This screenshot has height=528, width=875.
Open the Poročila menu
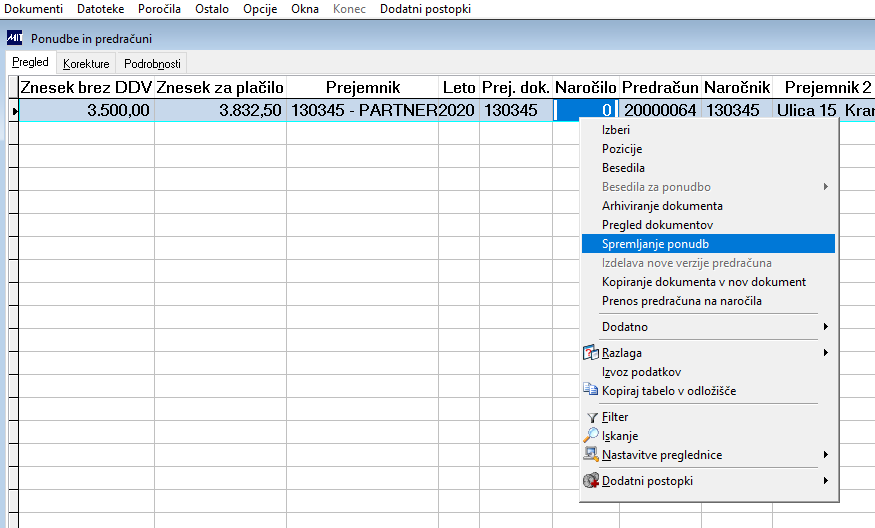click(x=159, y=9)
